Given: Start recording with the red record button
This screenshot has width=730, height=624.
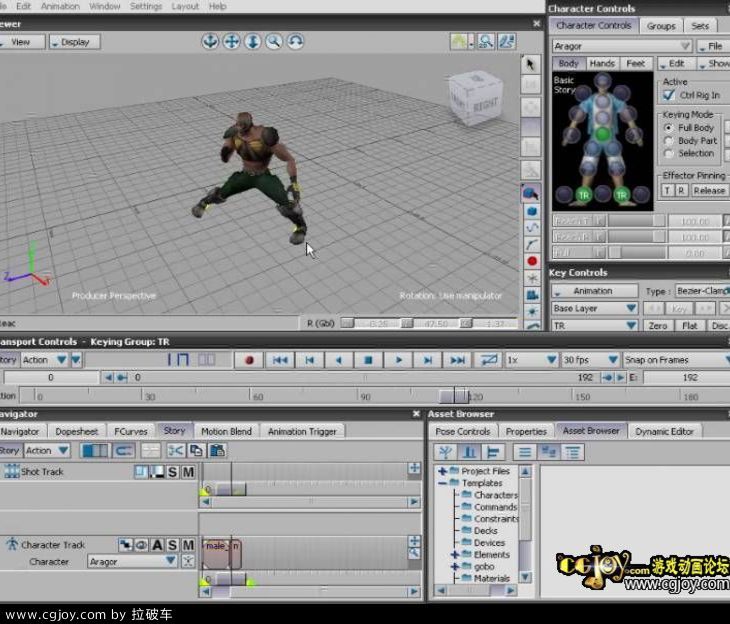Looking at the screenshot, I should tap(250, 360).
